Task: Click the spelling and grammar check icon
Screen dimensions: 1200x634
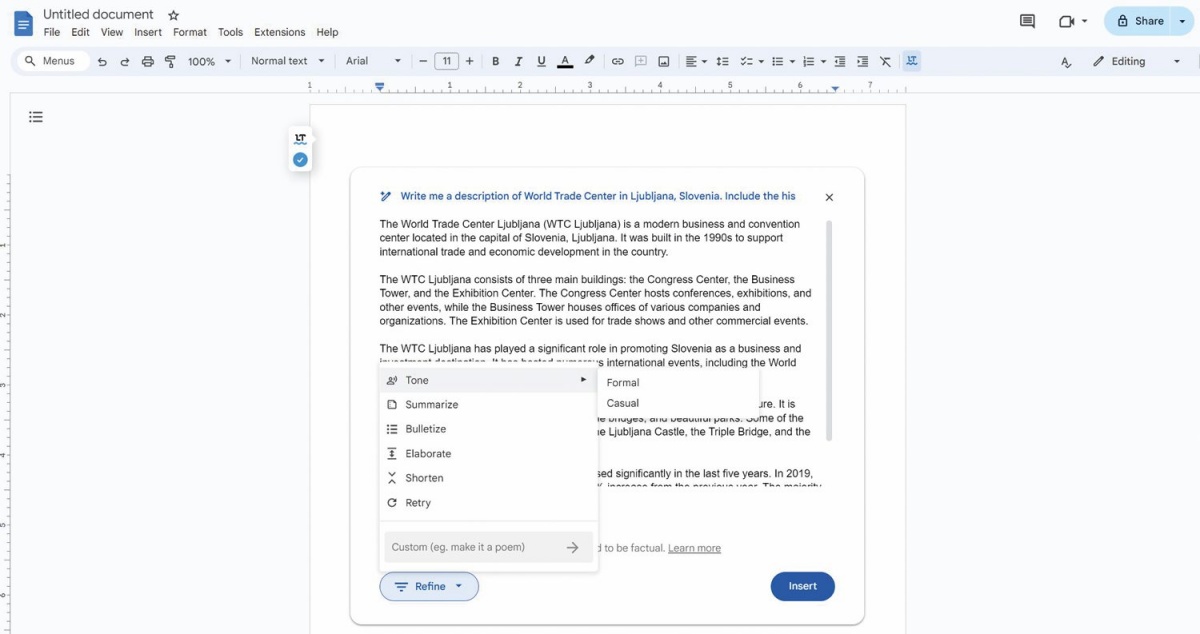Action: tap(1066, 62)
